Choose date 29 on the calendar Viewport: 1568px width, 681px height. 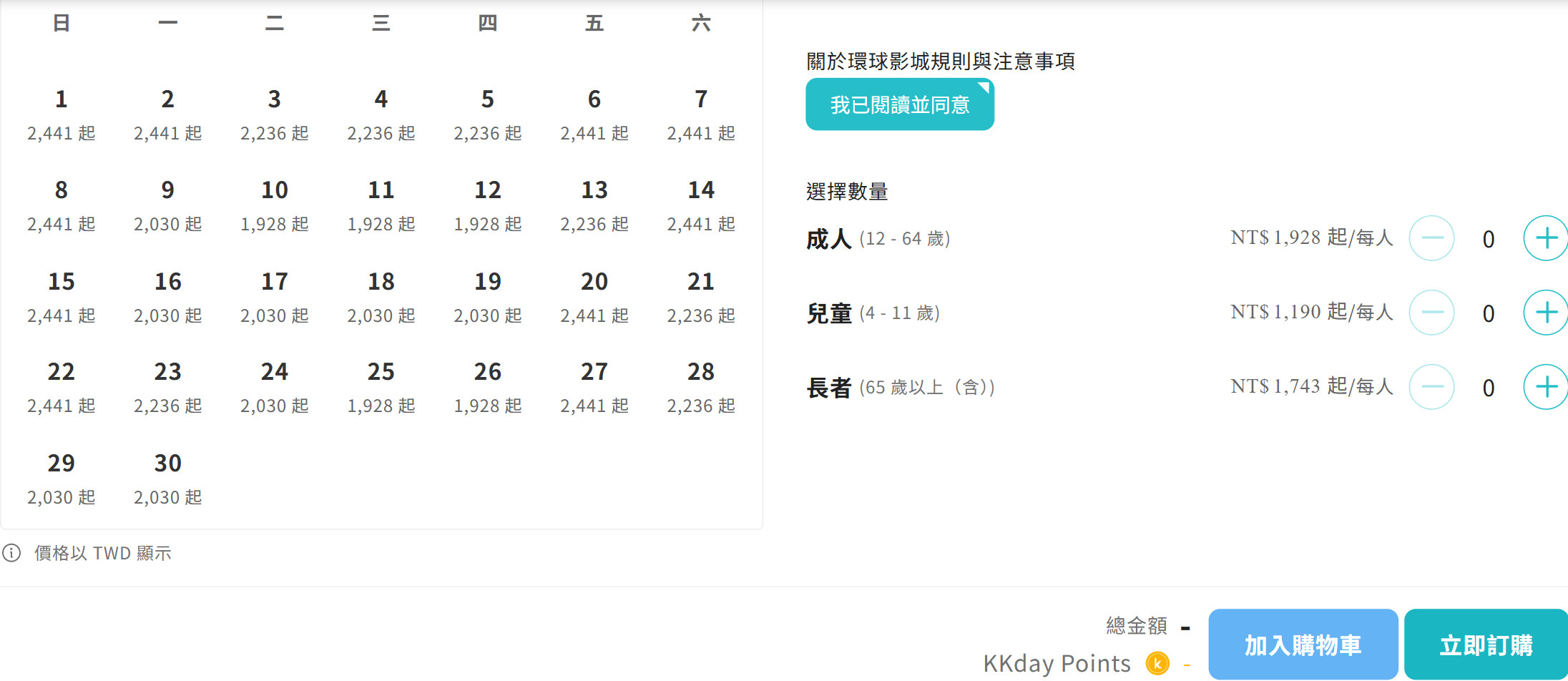point(62,479)
